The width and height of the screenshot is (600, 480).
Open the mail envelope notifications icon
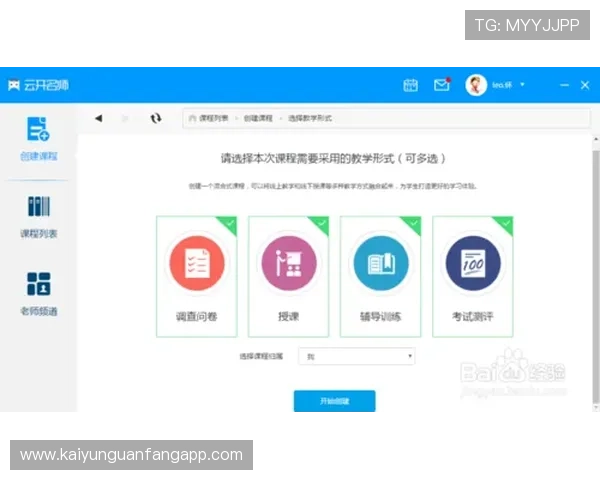[x=442, y=84]
